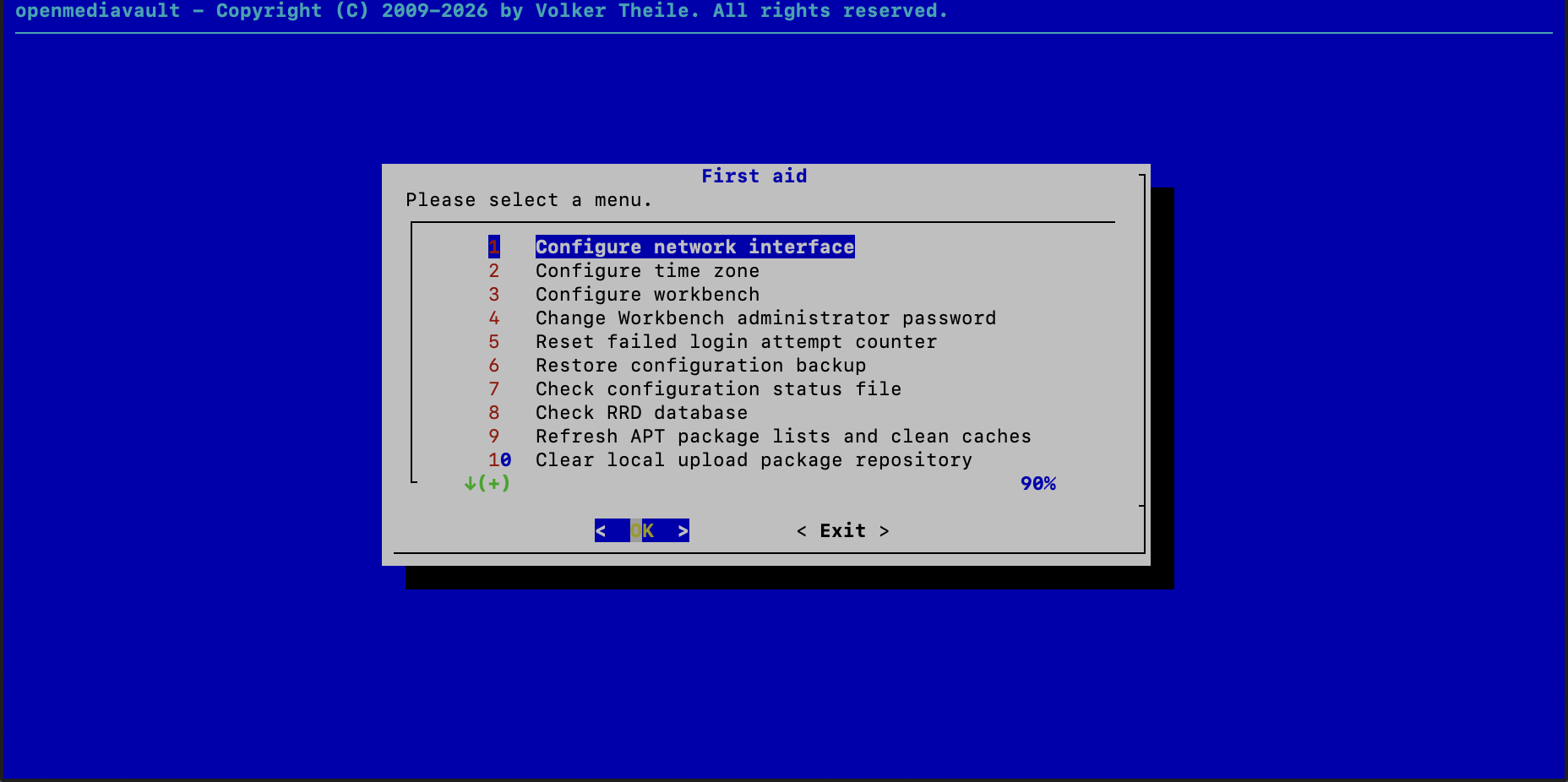The height and width of the screenshot is (782, 1568).
Task: Pick Reset failed login attempt counter
Action: pos(736,341)
